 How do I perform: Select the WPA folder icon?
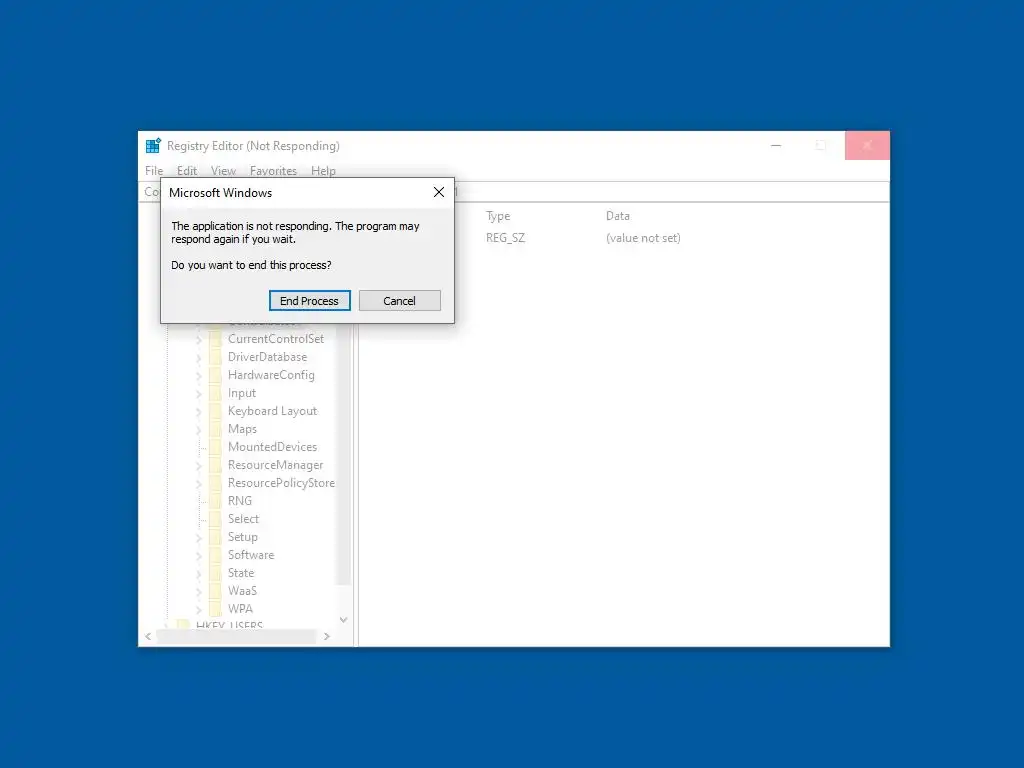(x=215, y=609)
